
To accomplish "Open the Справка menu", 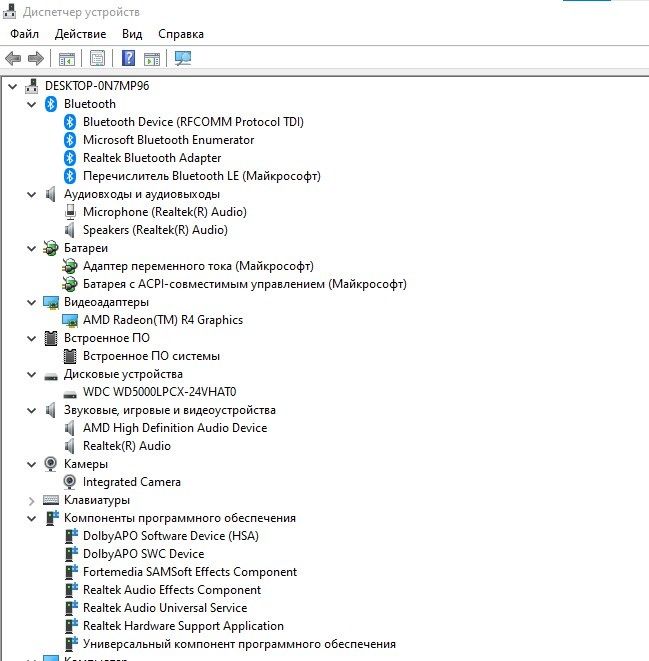I will pyautogui.click(x=181, y=34).
